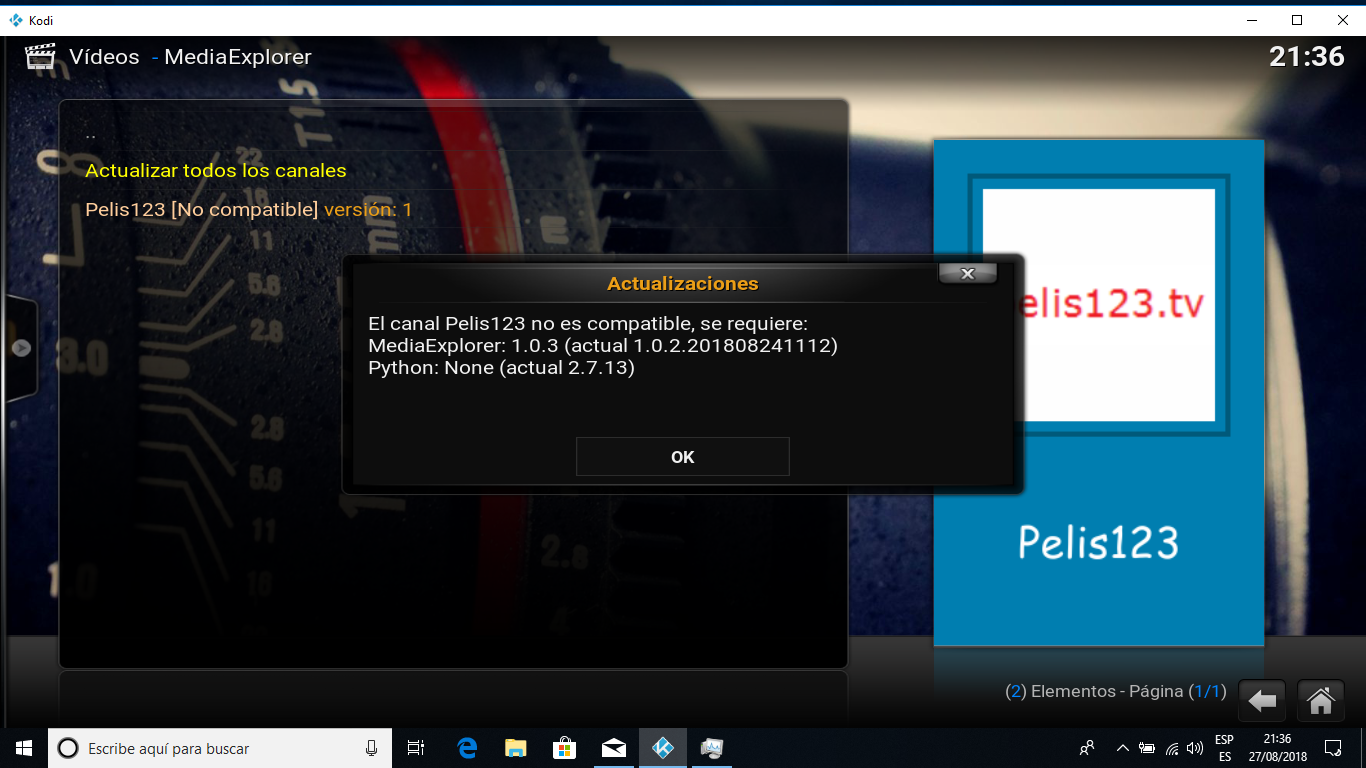Open Microsoft Store from the taskbar
Image resolution: width=1366 pixels, height=768 pixels.
point(564,748)
